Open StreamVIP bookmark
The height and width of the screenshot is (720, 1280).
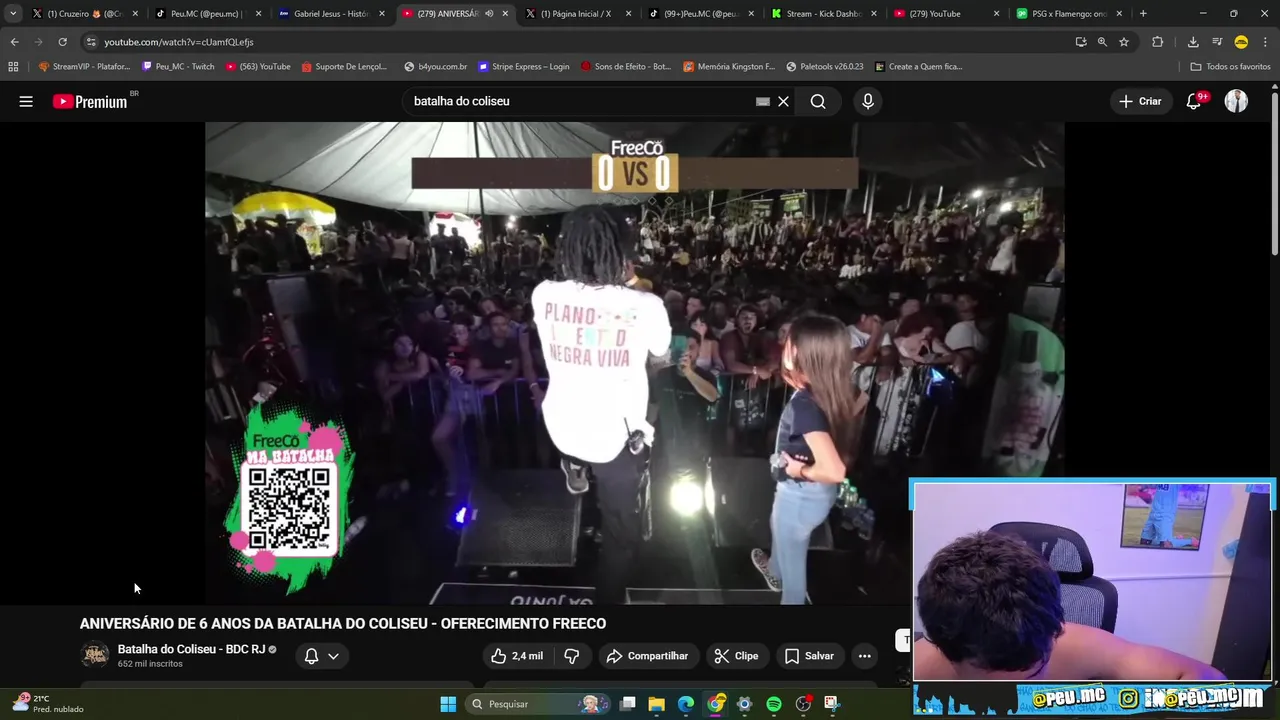point(84,67)
